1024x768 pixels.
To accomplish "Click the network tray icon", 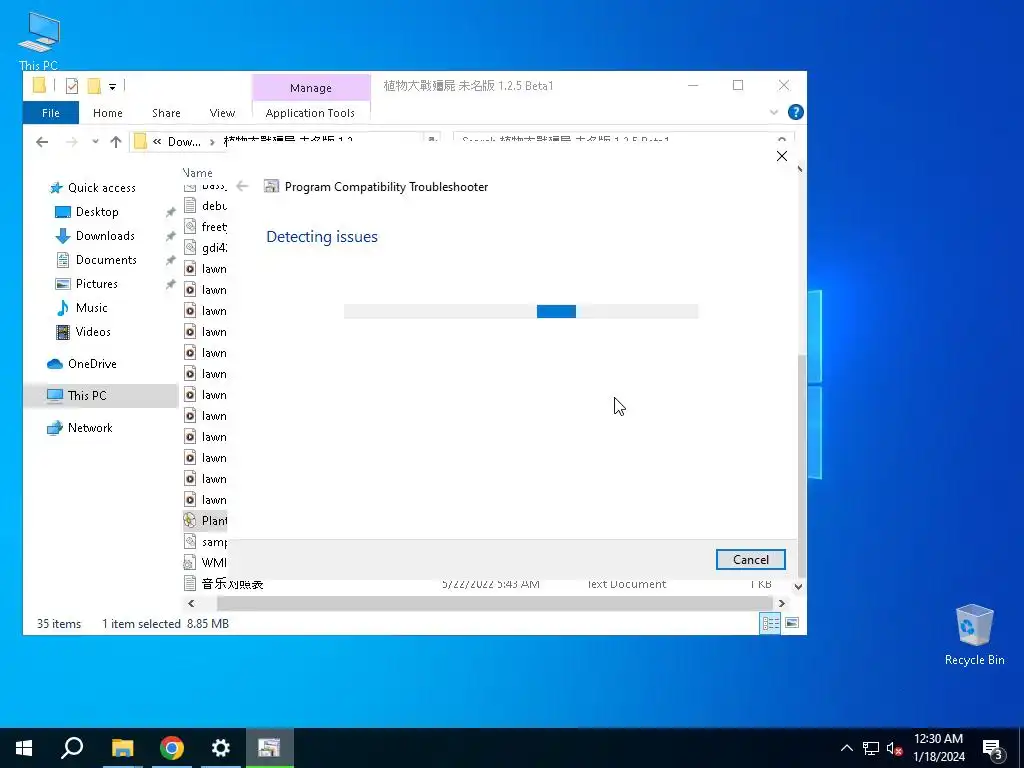I will [x=871, y=748].
